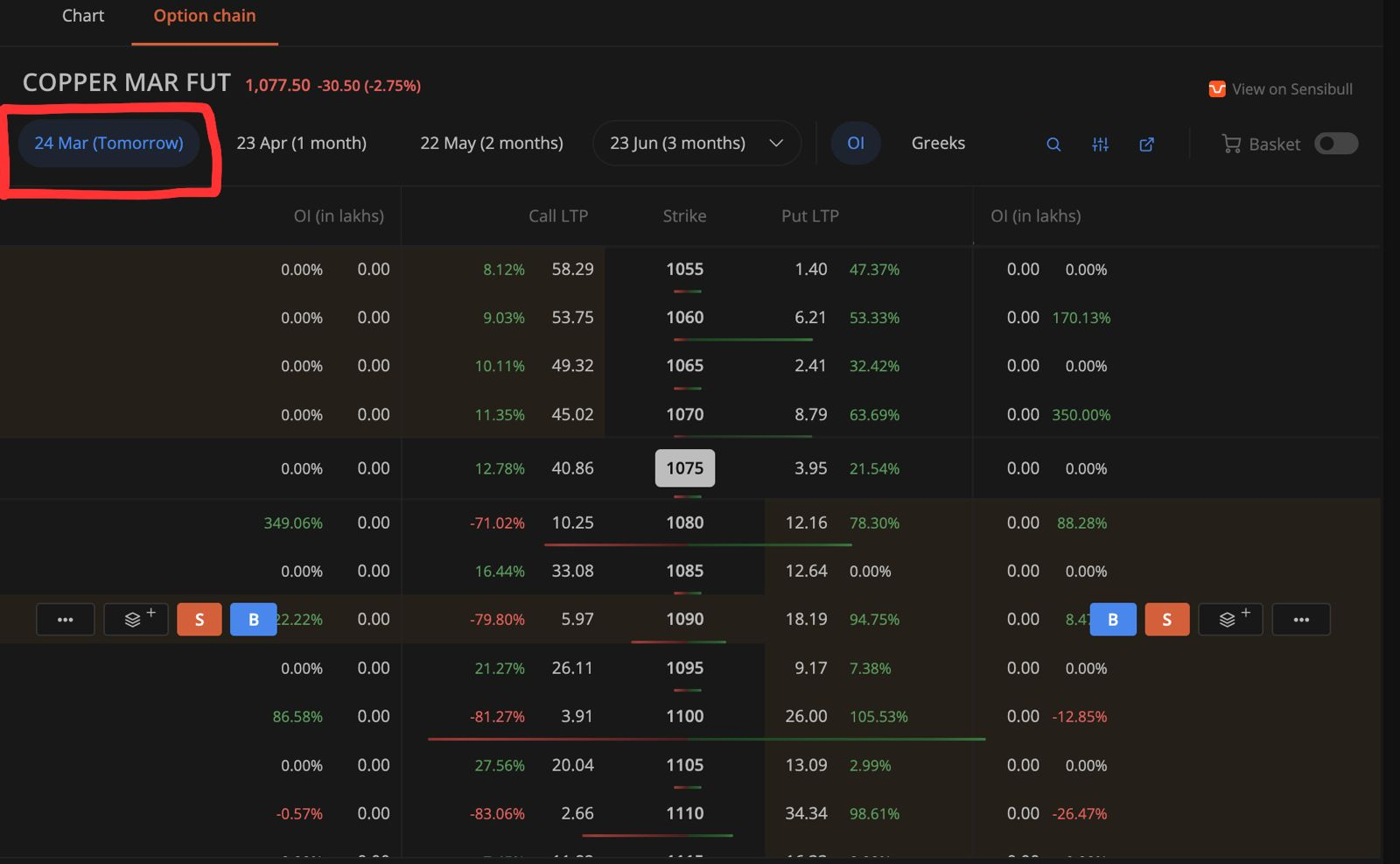
Task: Open put-side more options ellipsis
Action: point(1300,619)
